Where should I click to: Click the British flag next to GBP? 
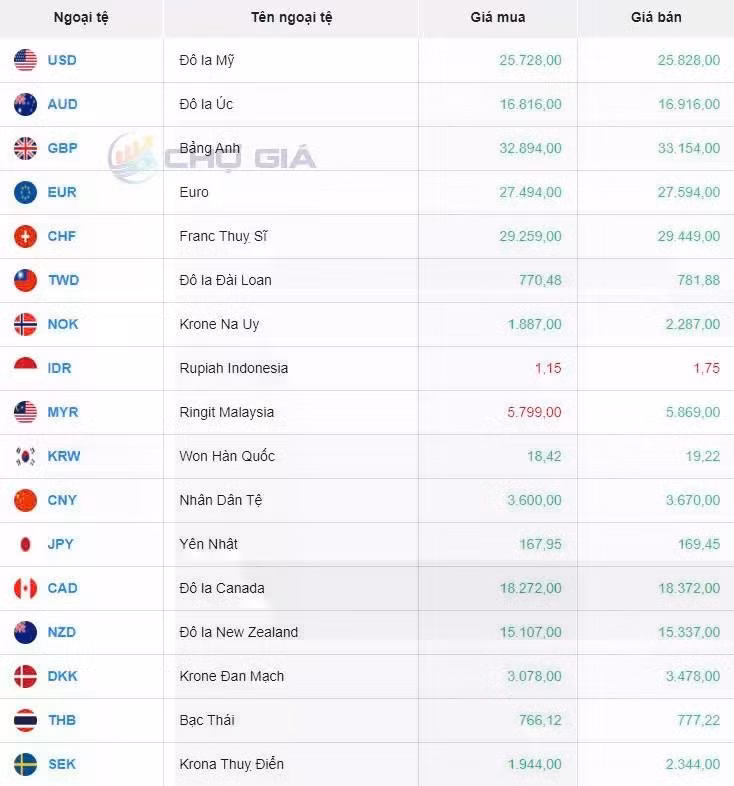tap(26, 148)
